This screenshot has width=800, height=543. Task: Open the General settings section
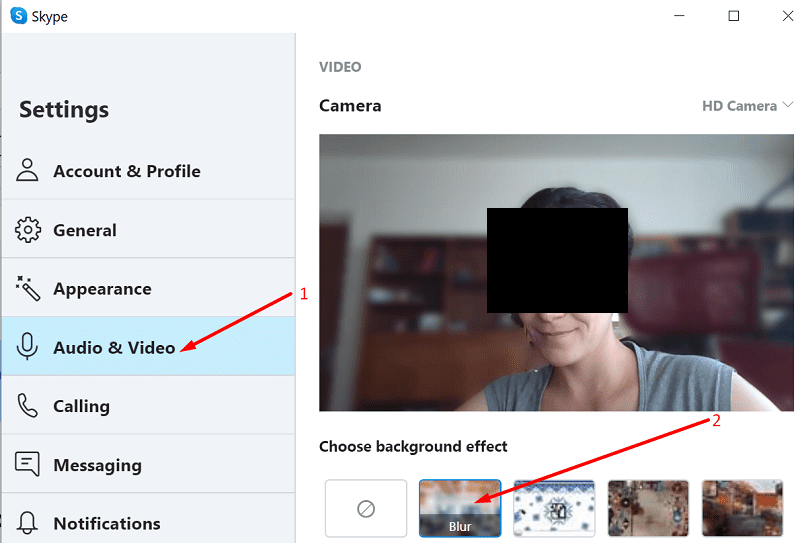pos(148,230)
